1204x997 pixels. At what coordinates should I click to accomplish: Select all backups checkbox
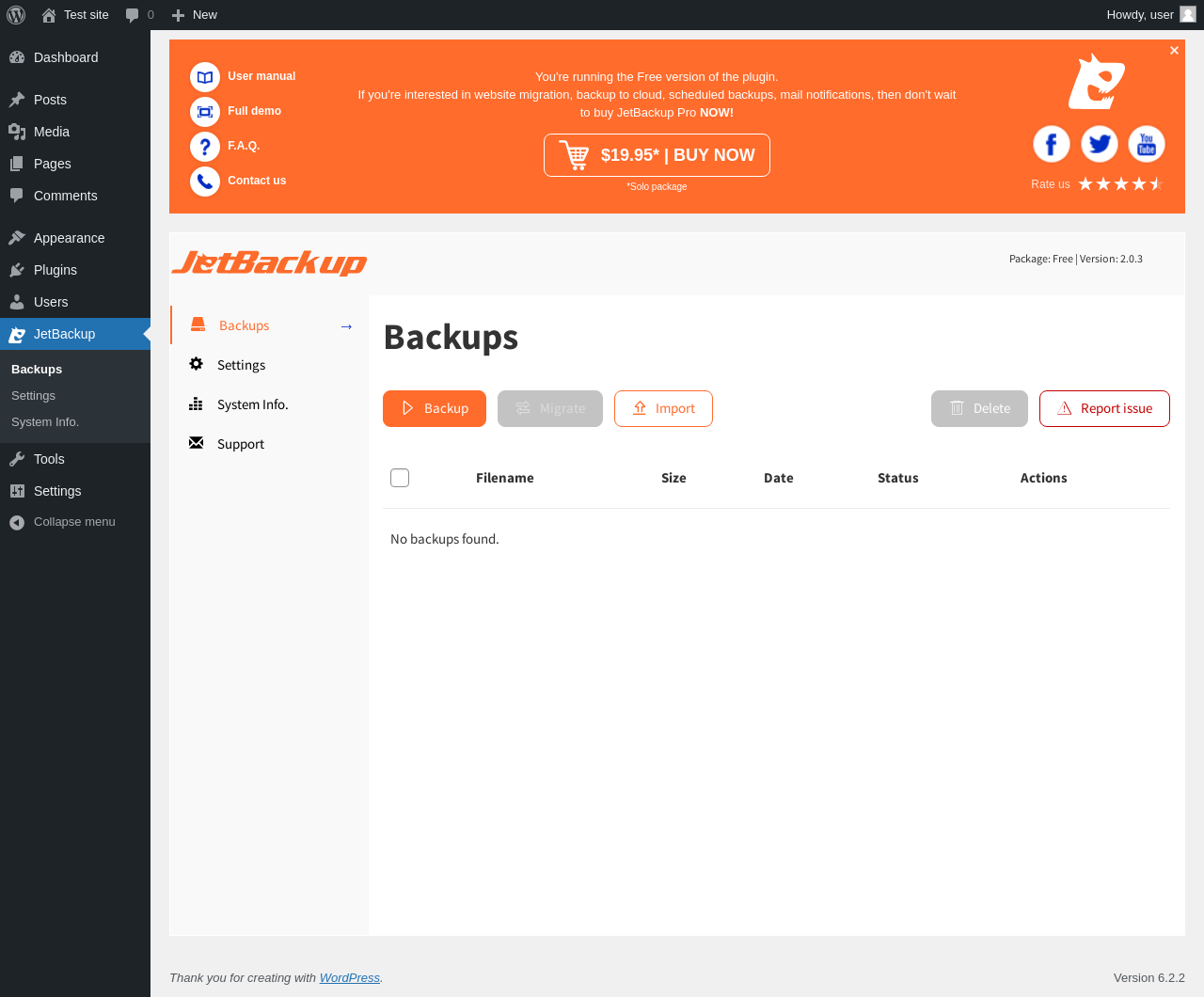[x=400, y=478]
